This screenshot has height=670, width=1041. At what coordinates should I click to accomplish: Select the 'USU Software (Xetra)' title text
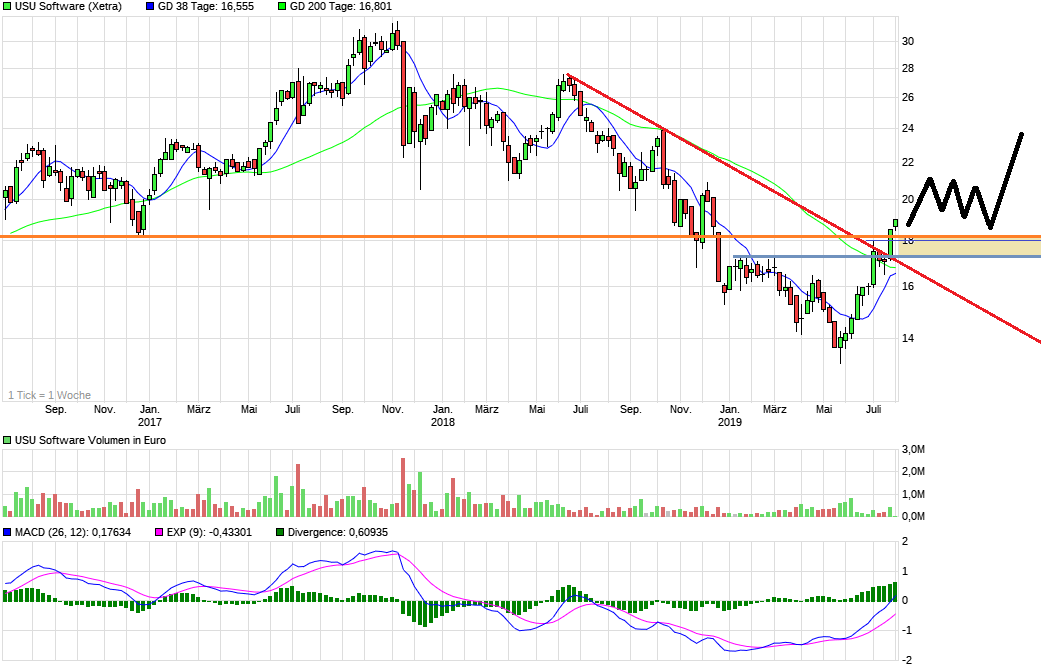(x=68, y=7)
